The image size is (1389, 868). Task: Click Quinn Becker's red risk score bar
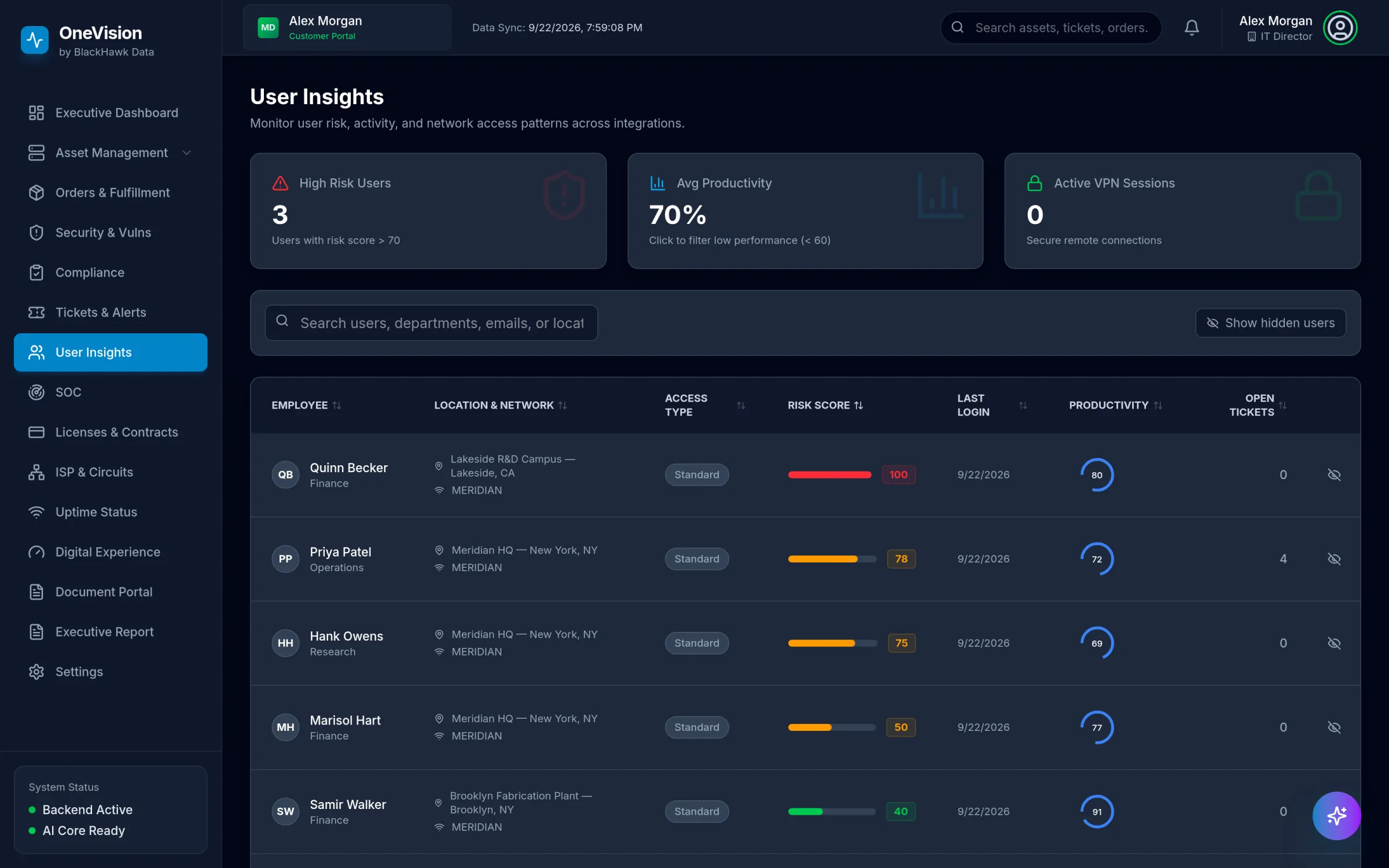pos(829,475)
